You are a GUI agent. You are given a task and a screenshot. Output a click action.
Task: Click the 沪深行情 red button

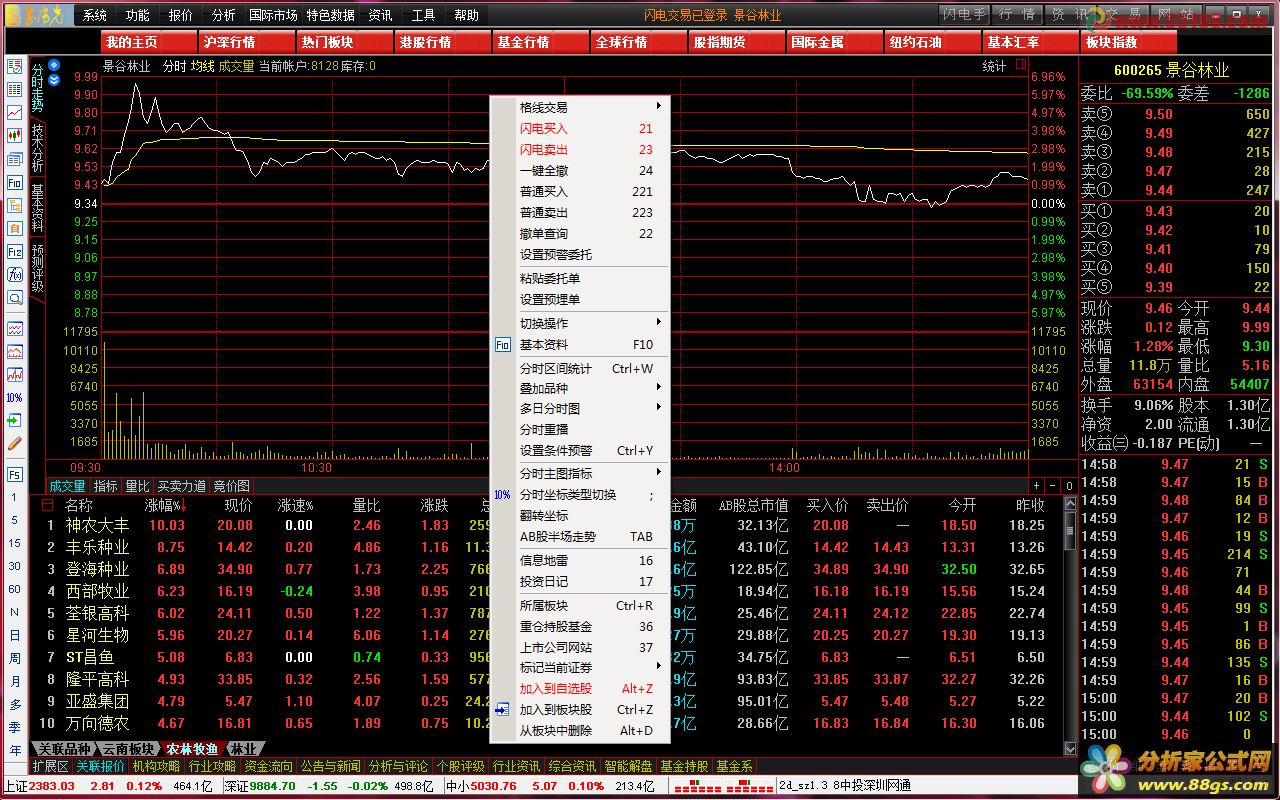(x=247, y=42)
